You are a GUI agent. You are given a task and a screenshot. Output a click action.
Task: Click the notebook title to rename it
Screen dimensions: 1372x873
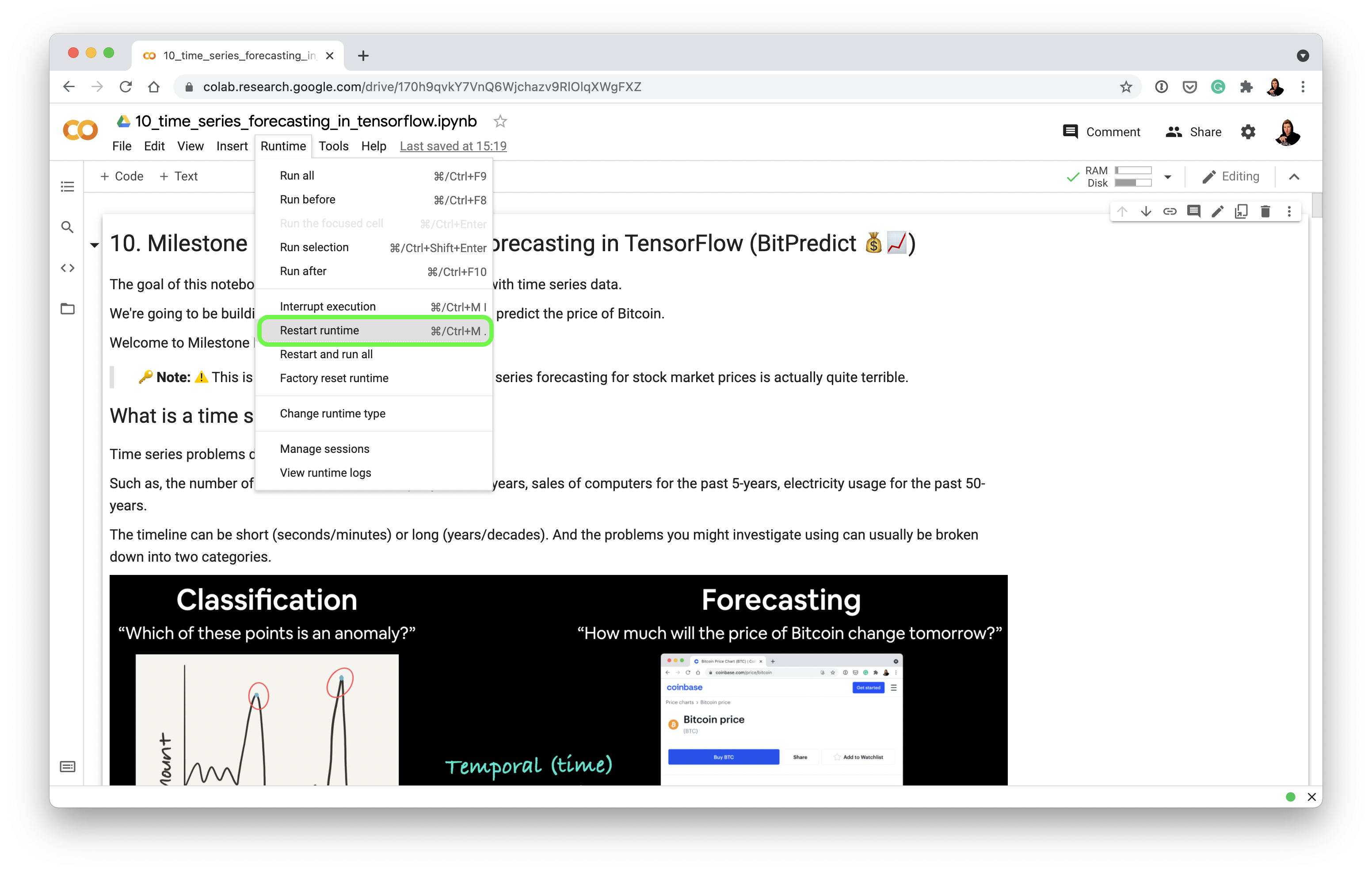tap(305, 121)
